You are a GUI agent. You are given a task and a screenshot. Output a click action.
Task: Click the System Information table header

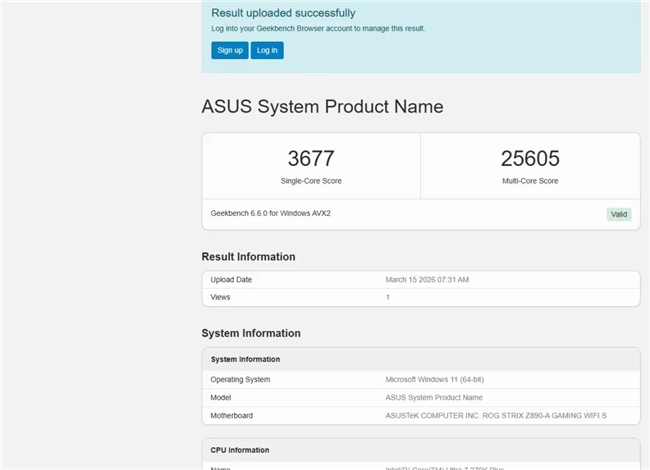pos(245,359)
